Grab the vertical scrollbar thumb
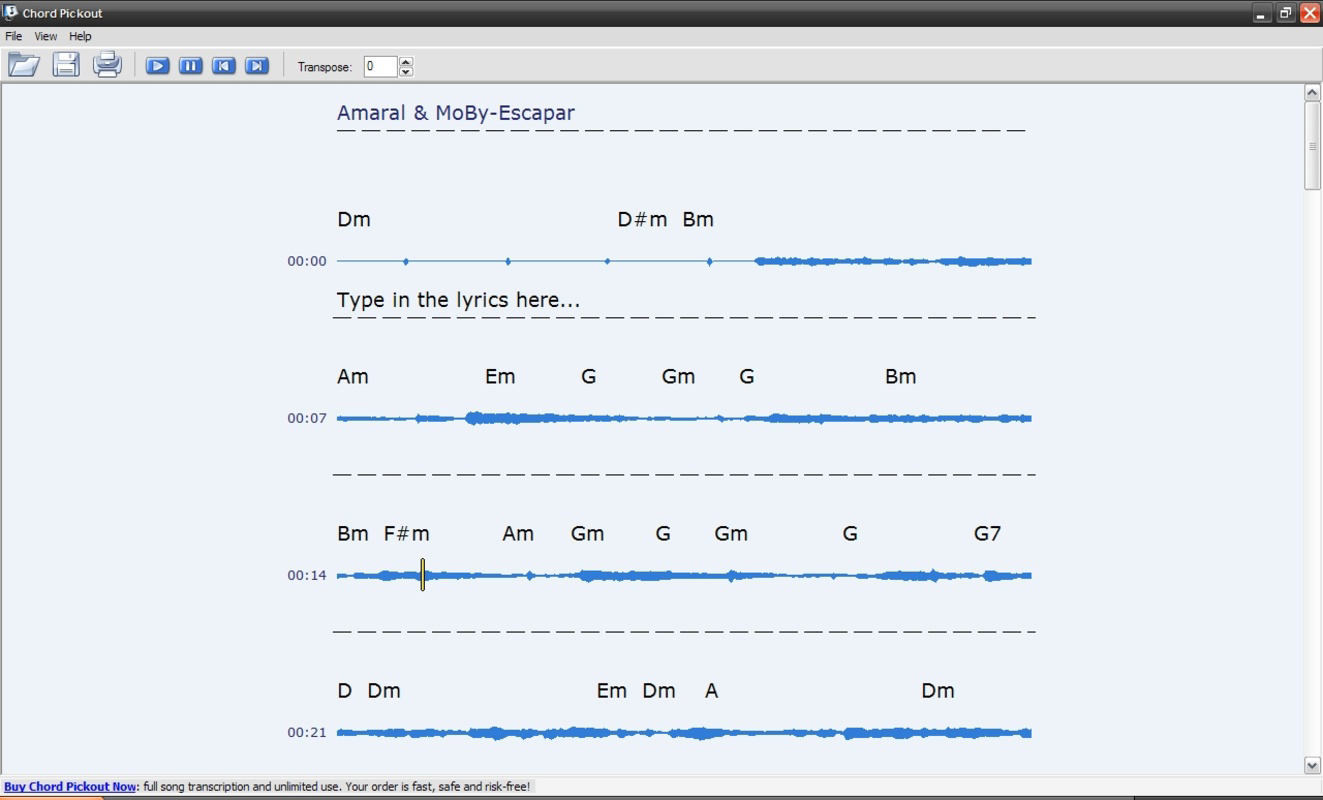Image resolution: width=1323 pixels, height=800 pixels. point(1313,145)
